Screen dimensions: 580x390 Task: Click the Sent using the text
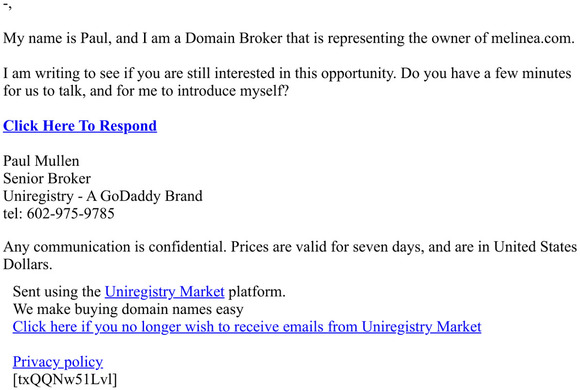(x=57, y=292)
